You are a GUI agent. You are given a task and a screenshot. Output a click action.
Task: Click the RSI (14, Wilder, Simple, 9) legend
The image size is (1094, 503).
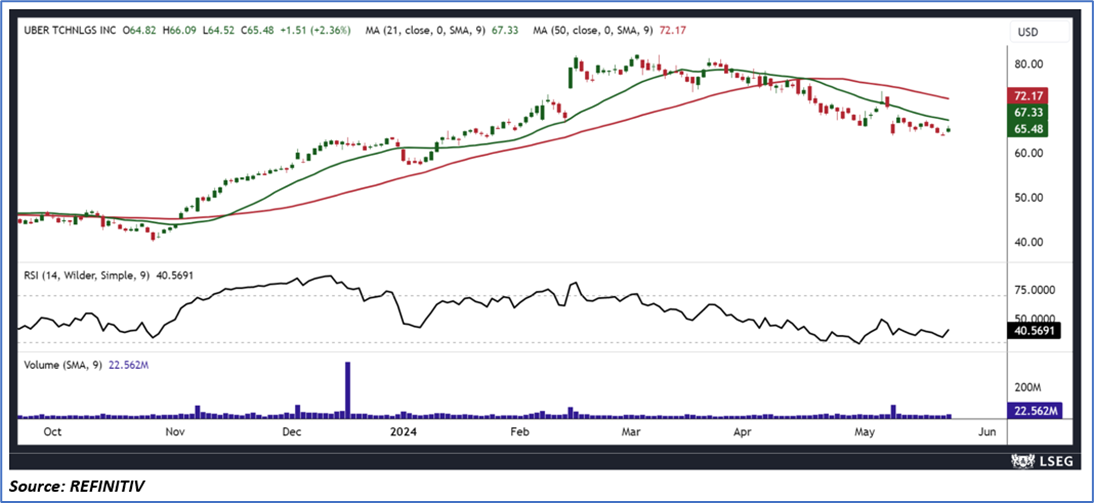tap(107, 276)
